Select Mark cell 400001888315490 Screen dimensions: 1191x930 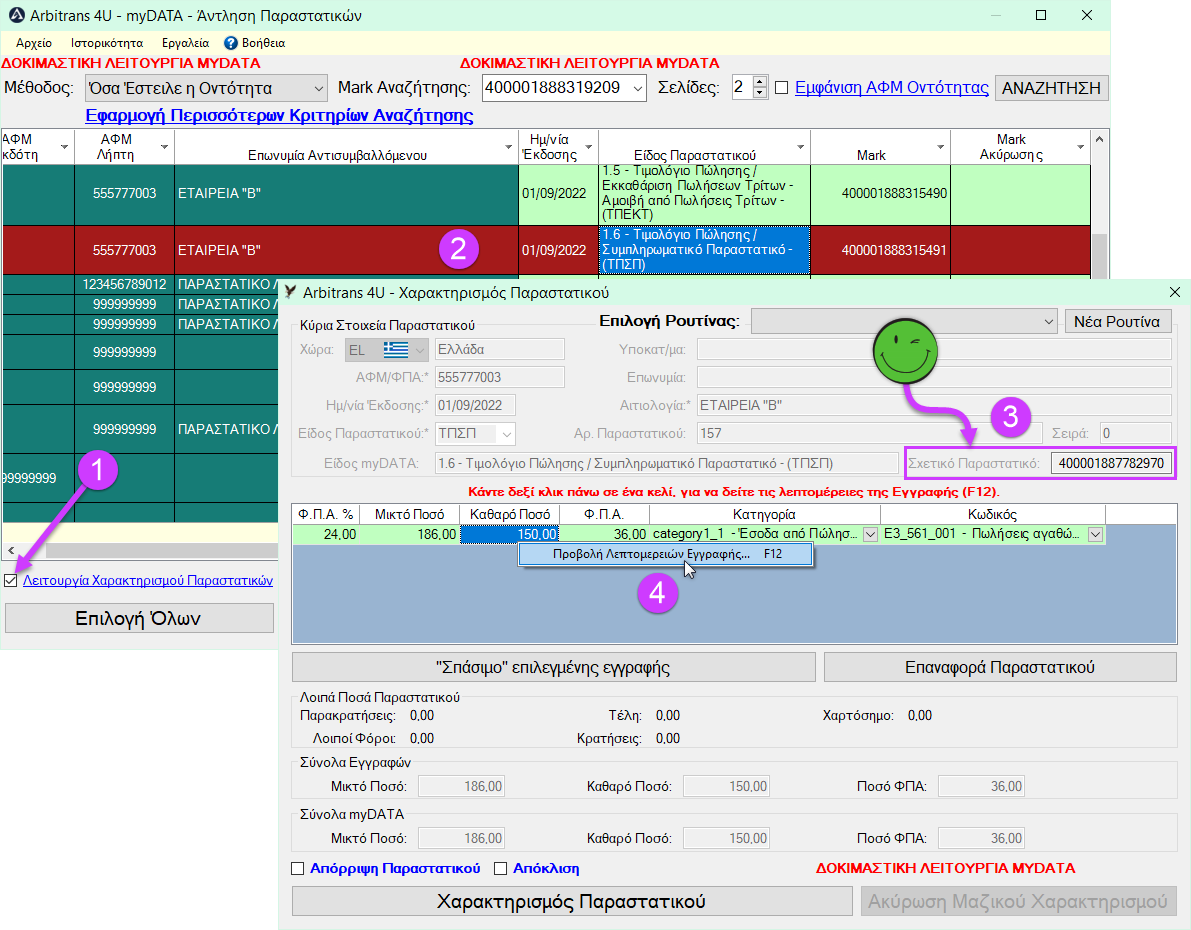tap(880, 194)
